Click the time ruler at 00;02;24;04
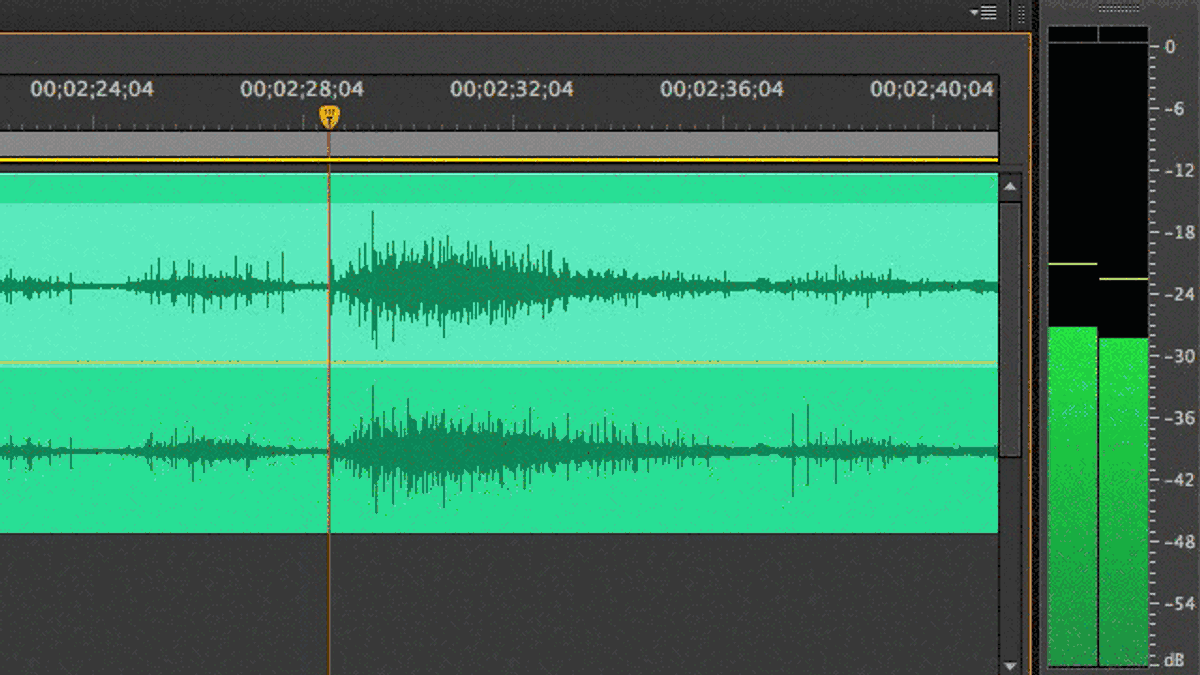Image resolution: width=1200 pixels, height=675 pixels. 92,90
